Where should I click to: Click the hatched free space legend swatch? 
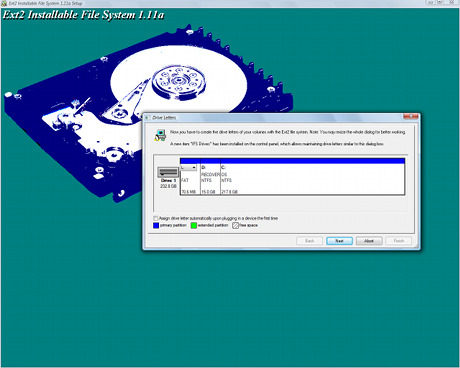(x=235, y=225)
